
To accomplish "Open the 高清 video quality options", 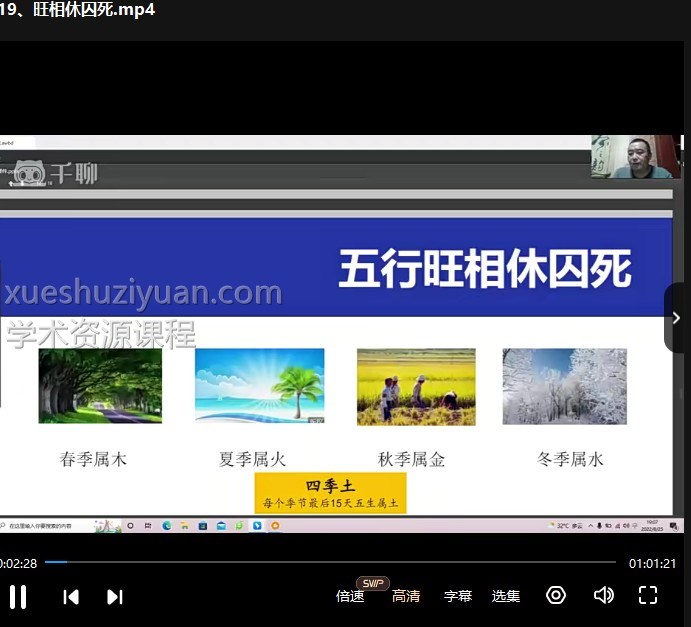I will [406, 596].
